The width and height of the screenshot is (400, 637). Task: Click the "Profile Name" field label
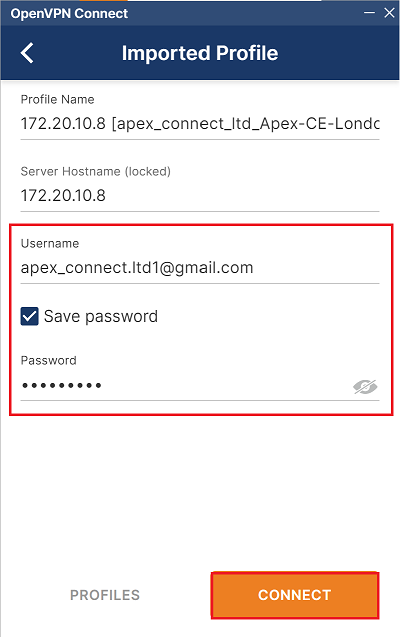coord(57,100)
